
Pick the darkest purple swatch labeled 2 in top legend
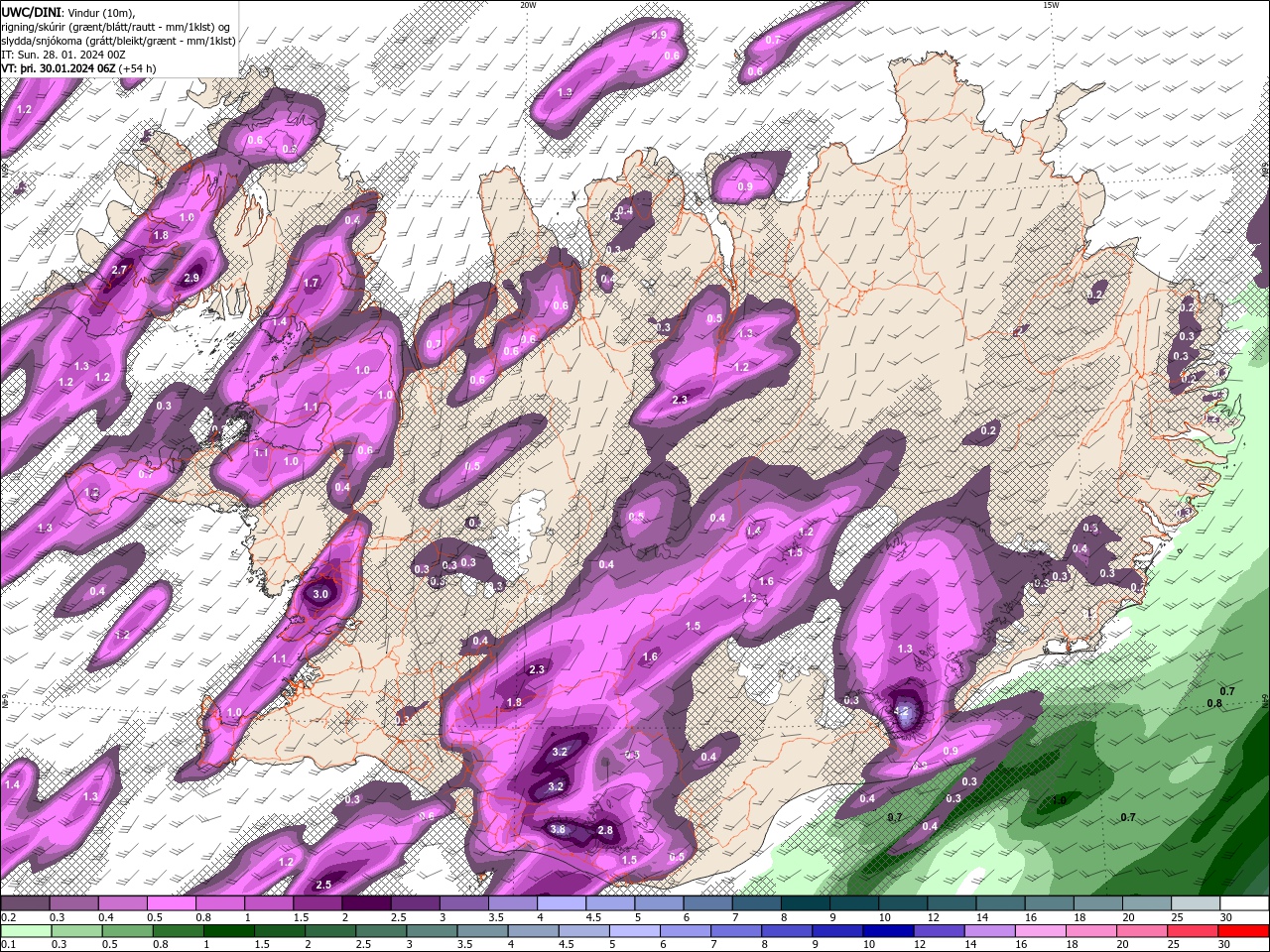tap(366, 903)
